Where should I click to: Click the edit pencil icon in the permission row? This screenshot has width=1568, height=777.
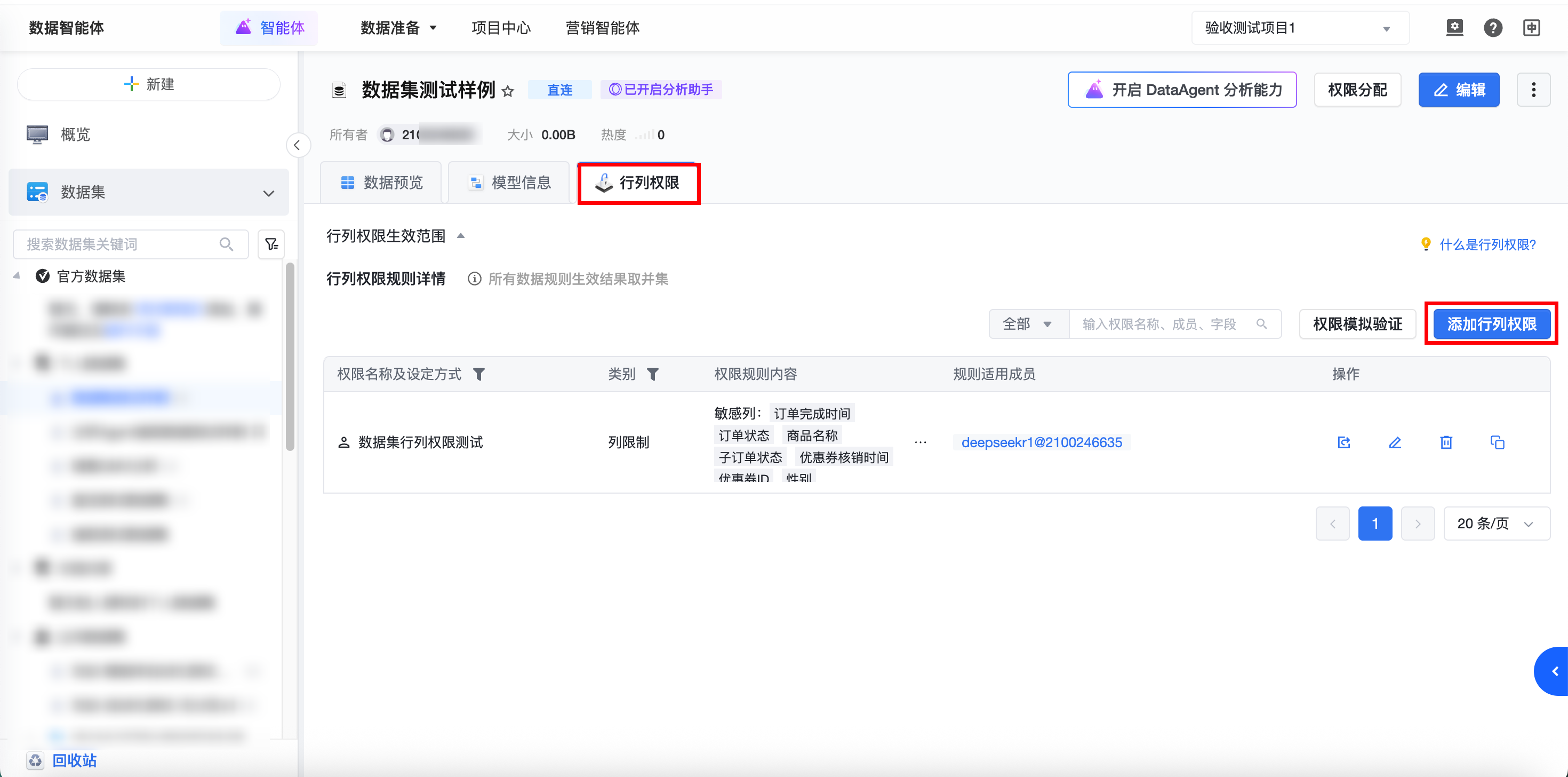pos(1395,443)
